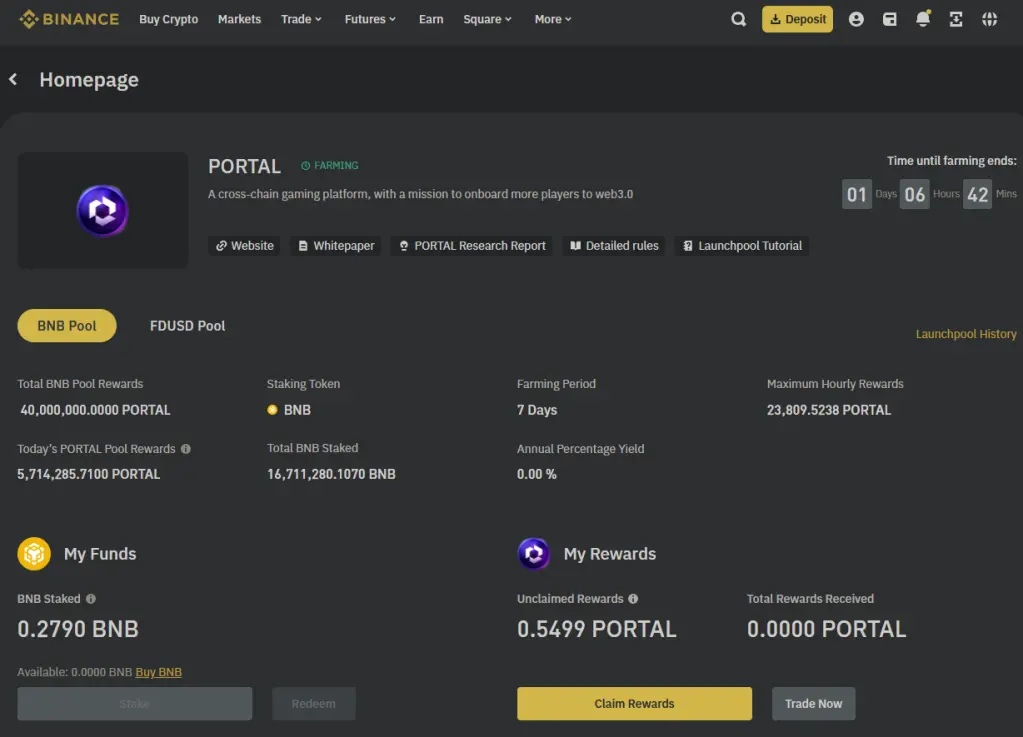The width and height of the screenshot is (1023, 737).
Task: Open Markets in the top menu
Action: (x=239, y=20)
